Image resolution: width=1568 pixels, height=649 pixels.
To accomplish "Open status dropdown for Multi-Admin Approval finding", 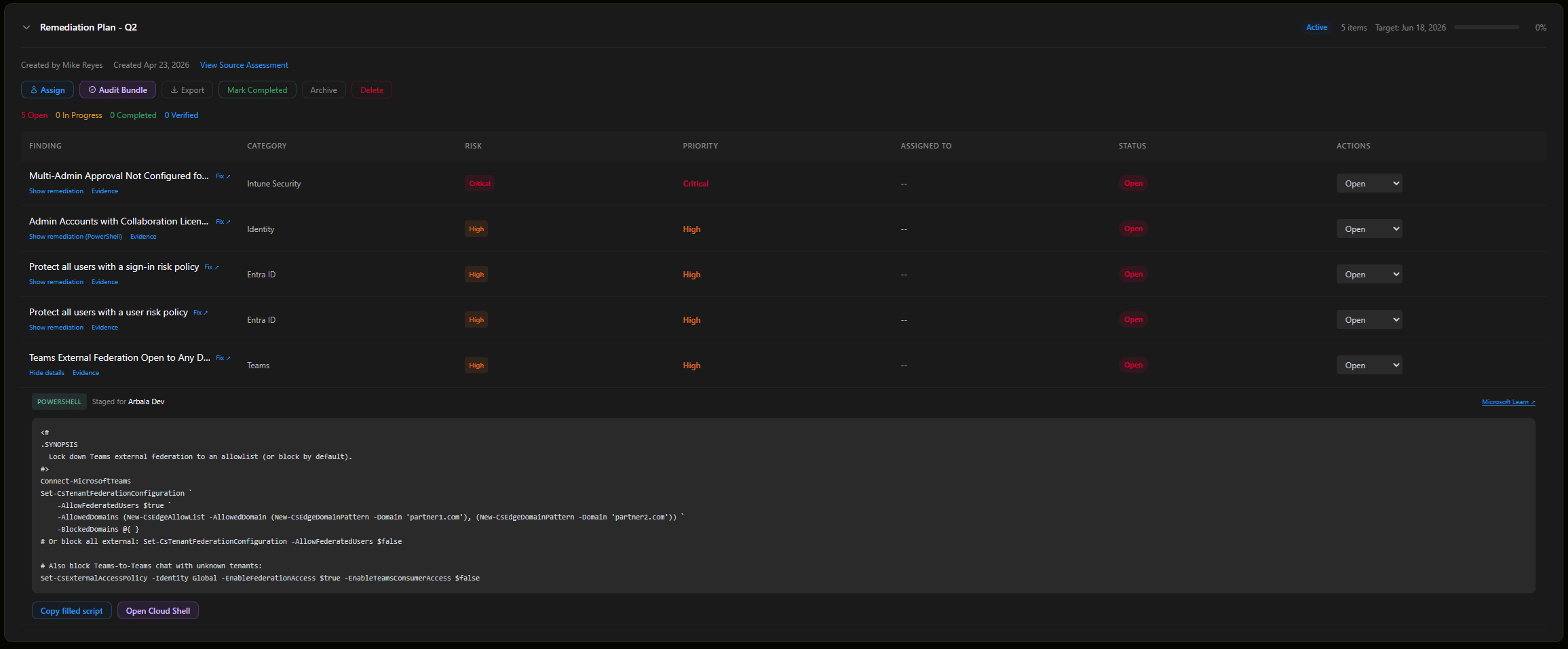I will click(x=1369, y=182).
